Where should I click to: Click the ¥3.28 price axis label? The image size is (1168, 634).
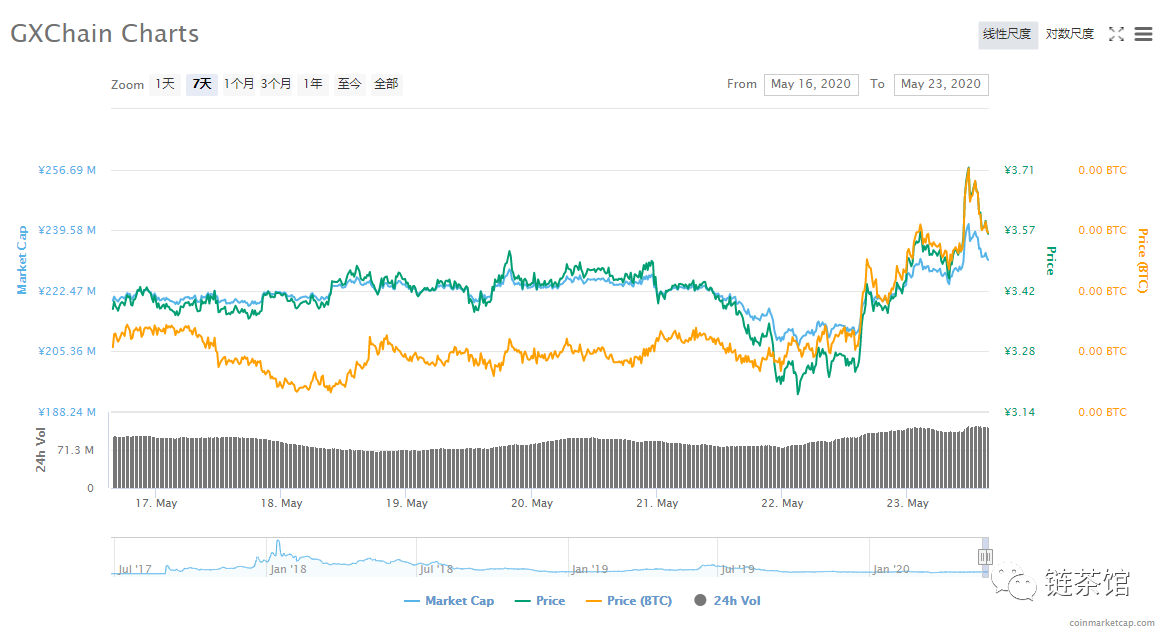point(1019,351)
